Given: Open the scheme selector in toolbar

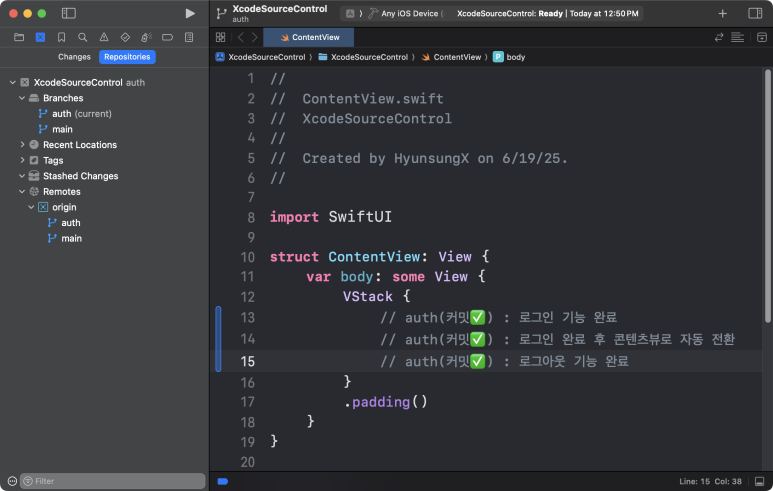Looking at the screenshot, I should click(x=350, y=14).
